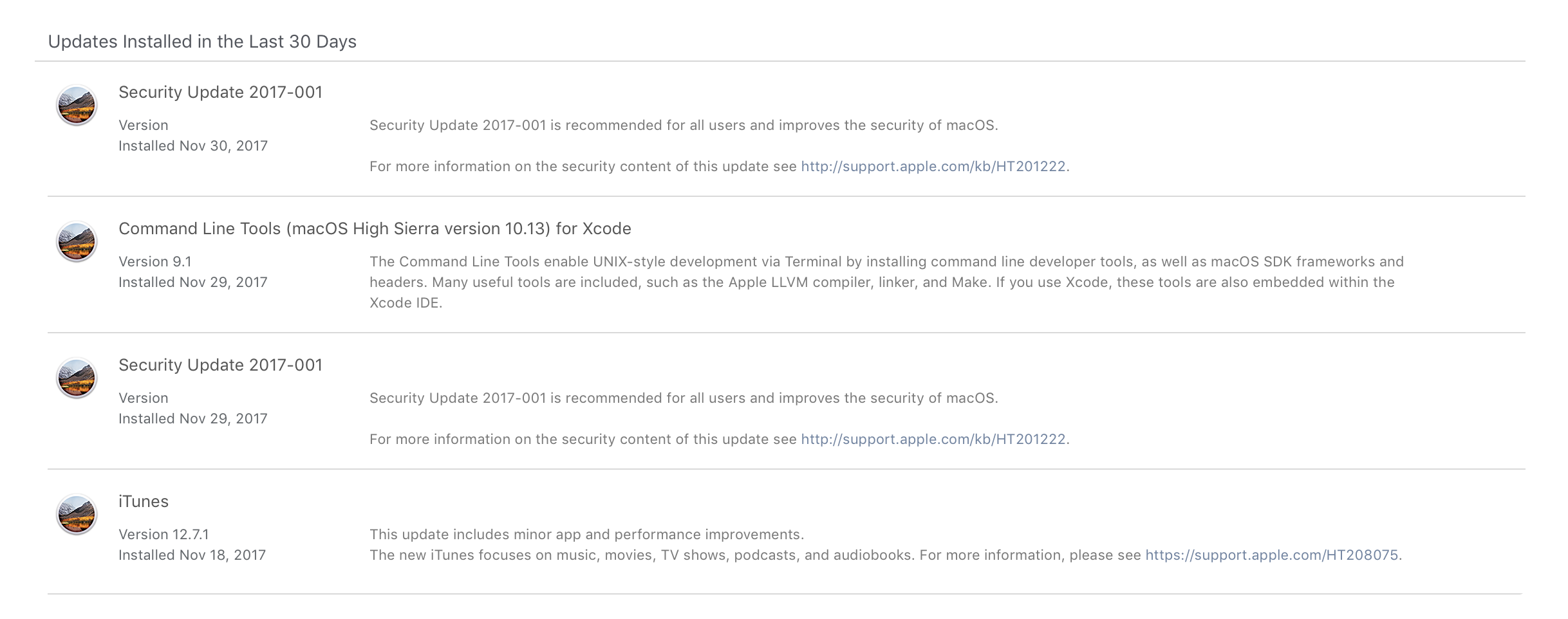
Task: Click the 'minor app and performance improvements' text
Action: pyautogui.click(x=658, y=535)
